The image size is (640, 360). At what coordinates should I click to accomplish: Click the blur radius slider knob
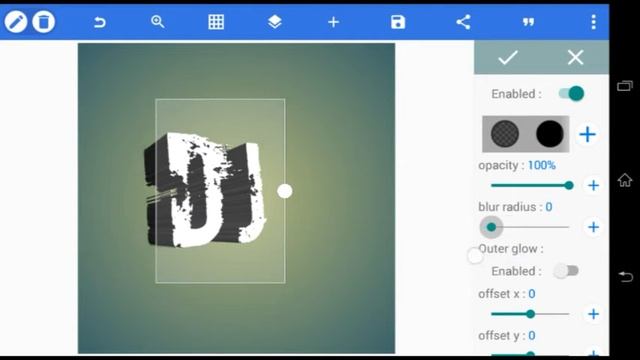pyautogui.click(x=491, y=227)
